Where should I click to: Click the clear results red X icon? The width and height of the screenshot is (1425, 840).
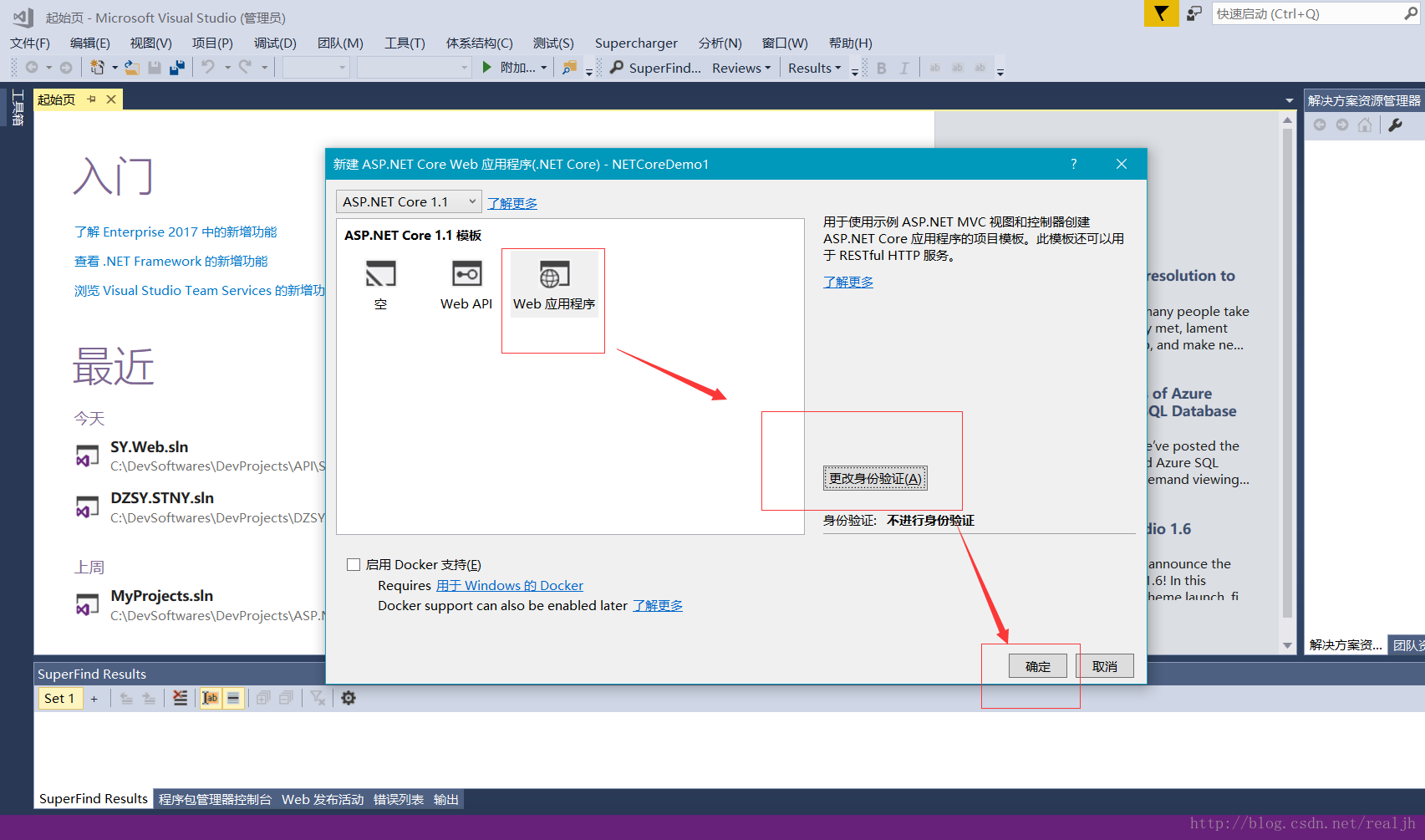point(180,698)
